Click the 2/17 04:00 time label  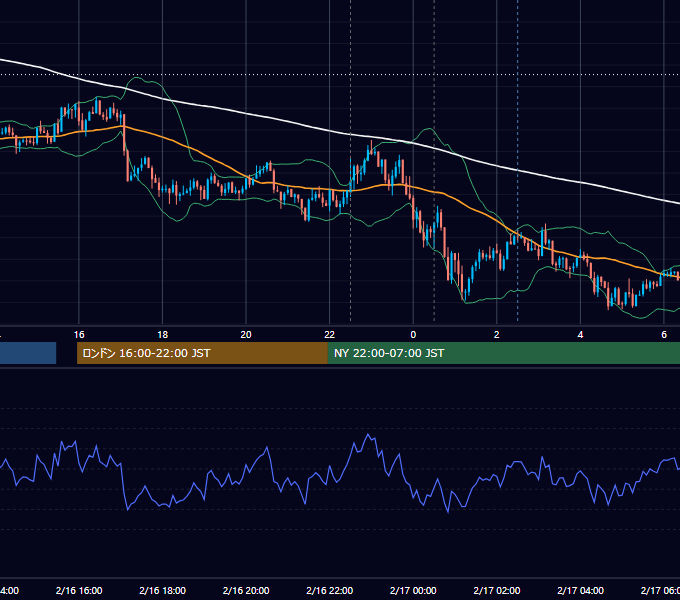tap(580, 590)
